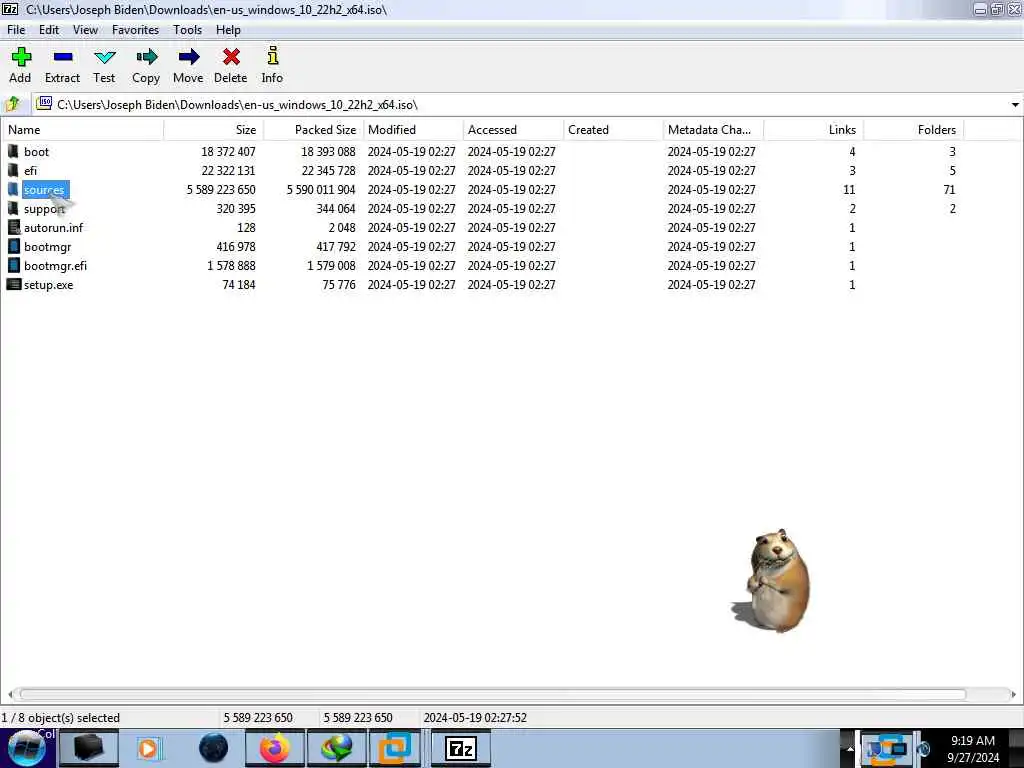Click the red Delete icon
Image resolution: width=1024 pixels, height=768 pixels.
point(231,57)
